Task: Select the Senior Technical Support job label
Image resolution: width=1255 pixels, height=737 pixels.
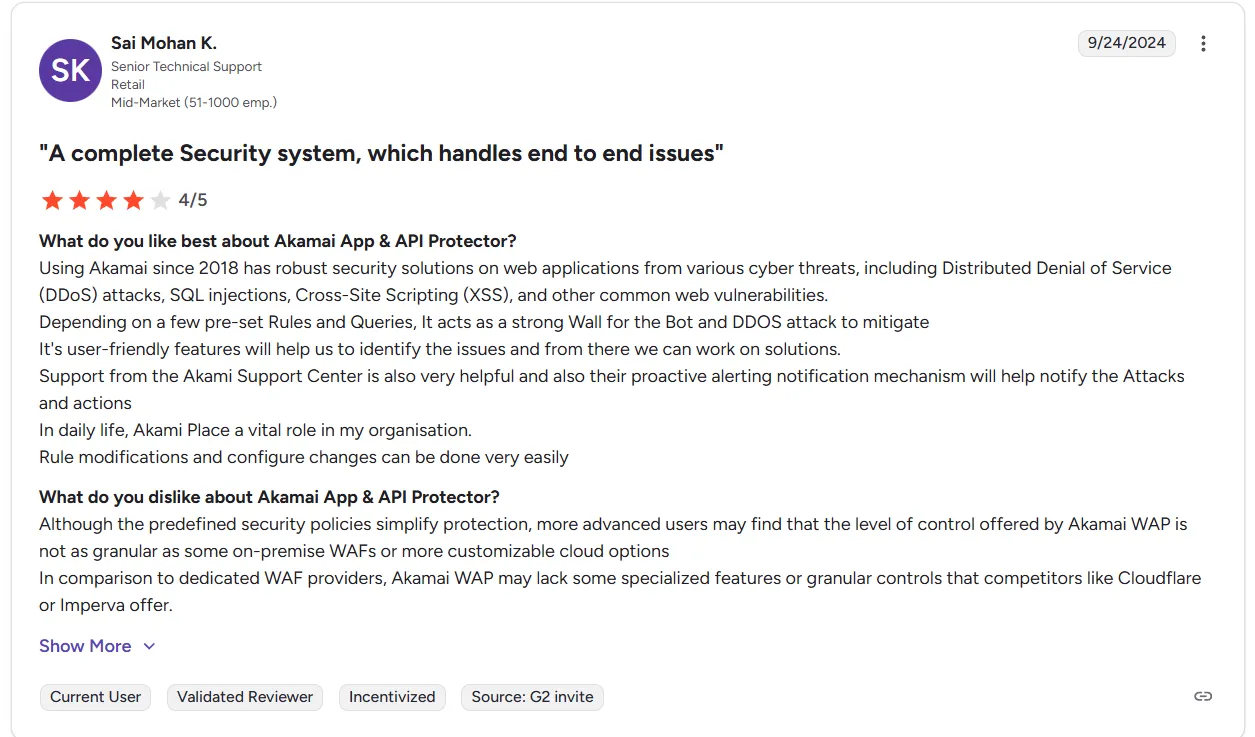Action: coord(187,66)
